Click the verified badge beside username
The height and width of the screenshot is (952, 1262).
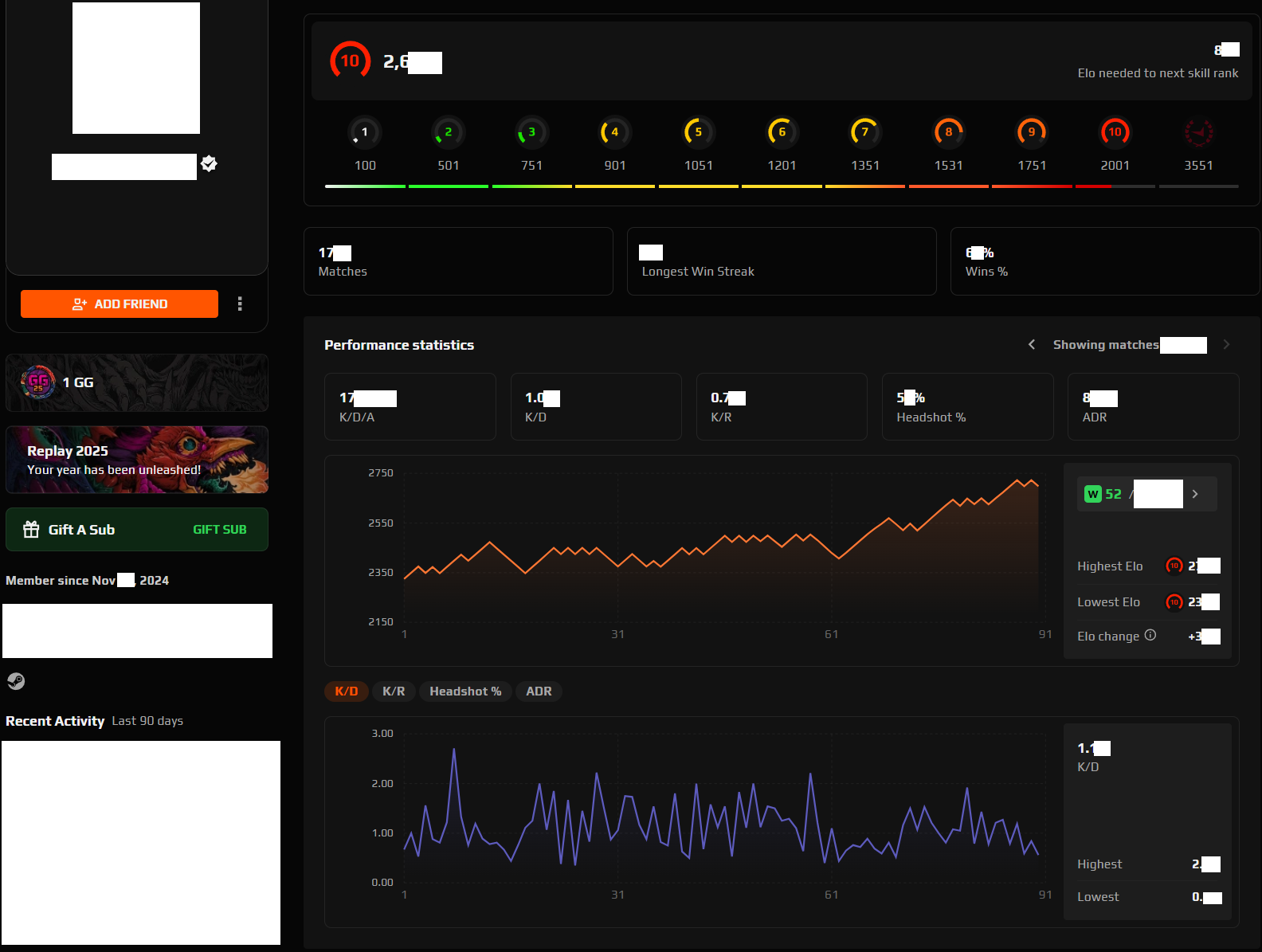pyautogui.click(x=210, y=163)
